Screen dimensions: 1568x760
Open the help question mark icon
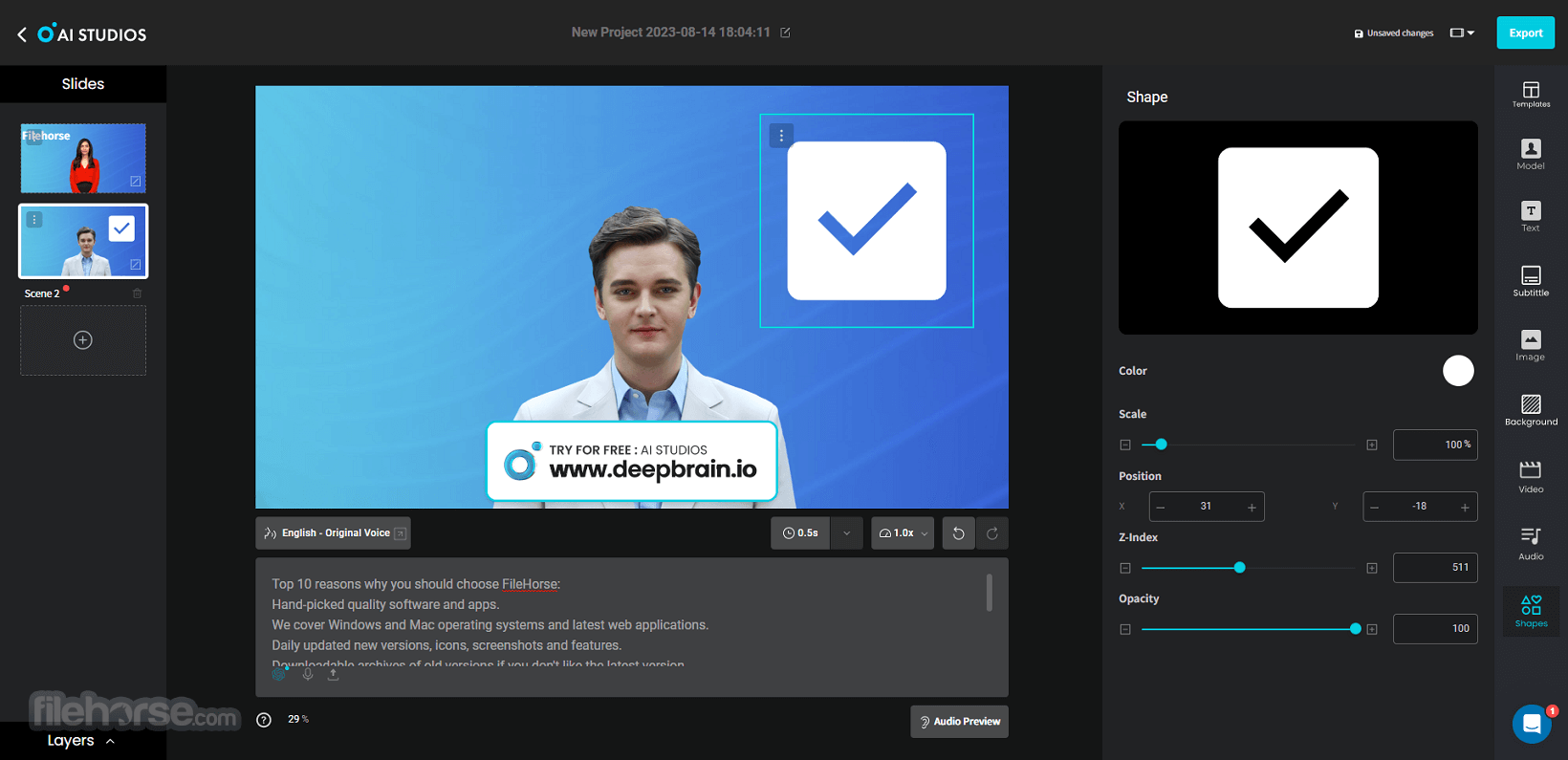(x=264, y=720)
